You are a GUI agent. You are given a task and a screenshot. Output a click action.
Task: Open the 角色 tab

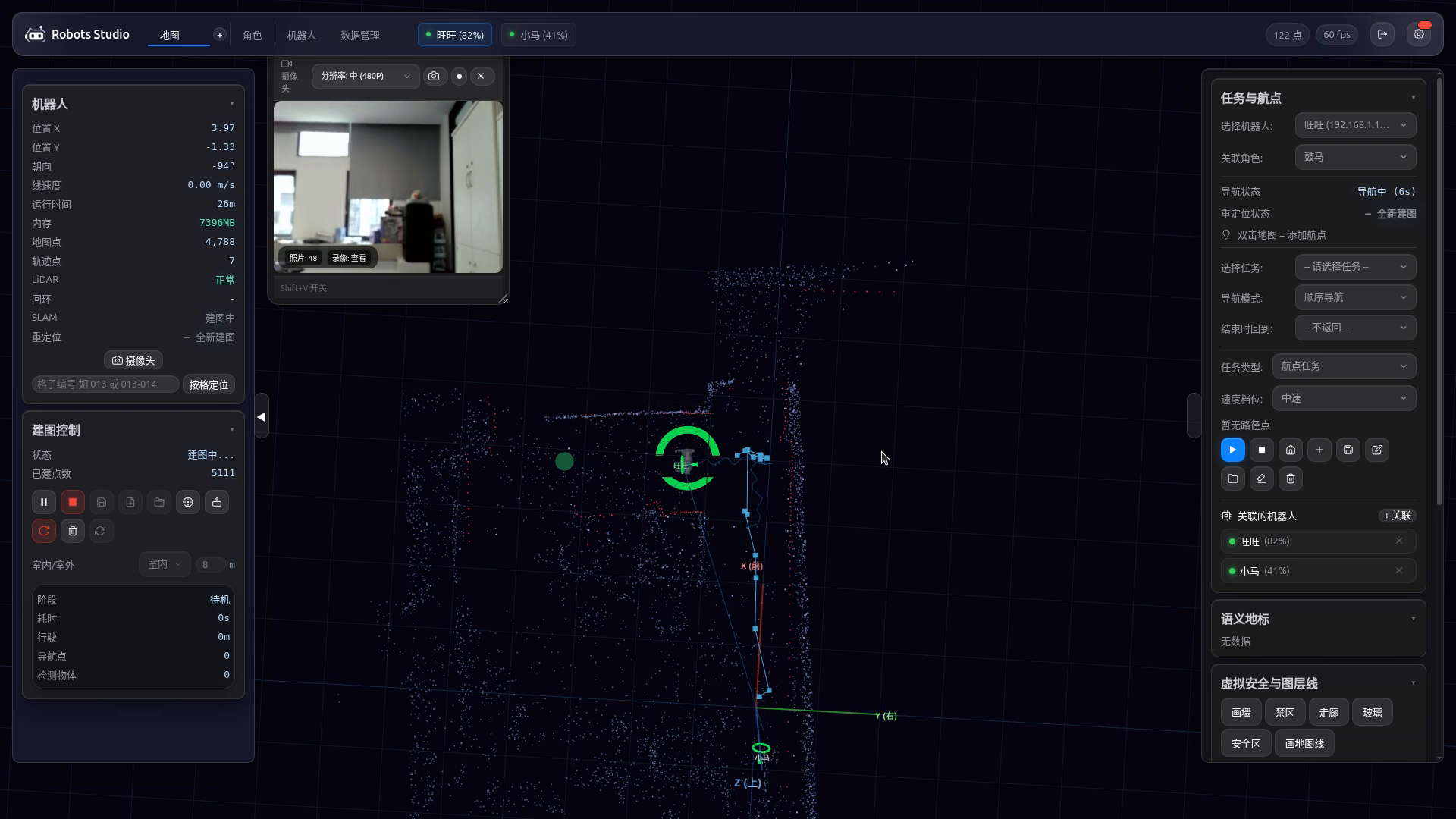[x=252, y=35]
